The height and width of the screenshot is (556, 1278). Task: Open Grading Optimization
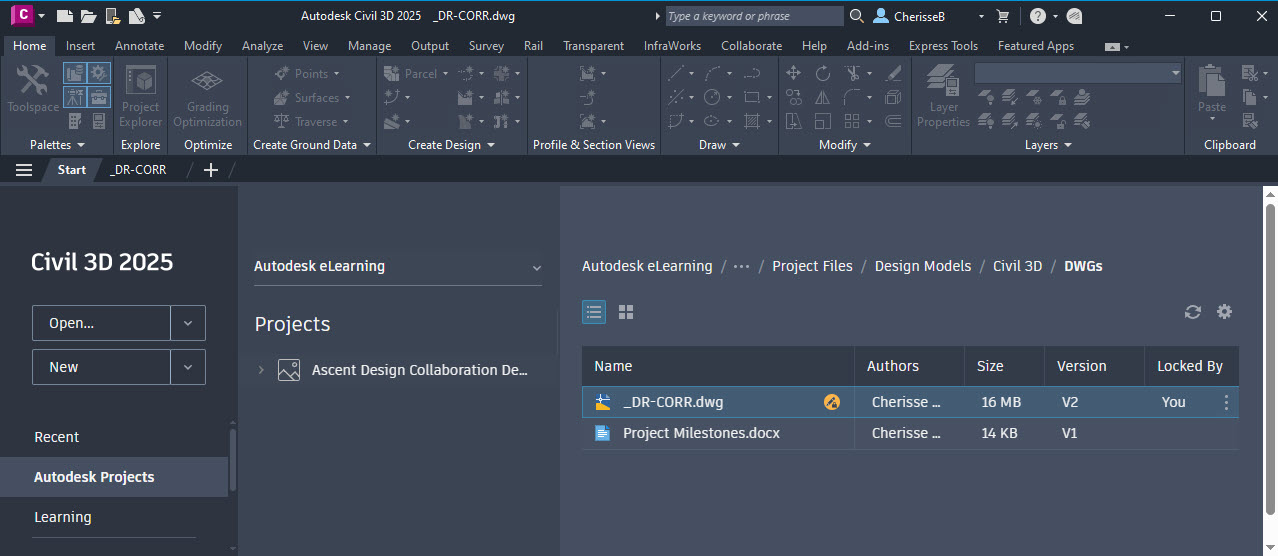tap(207, 96)
